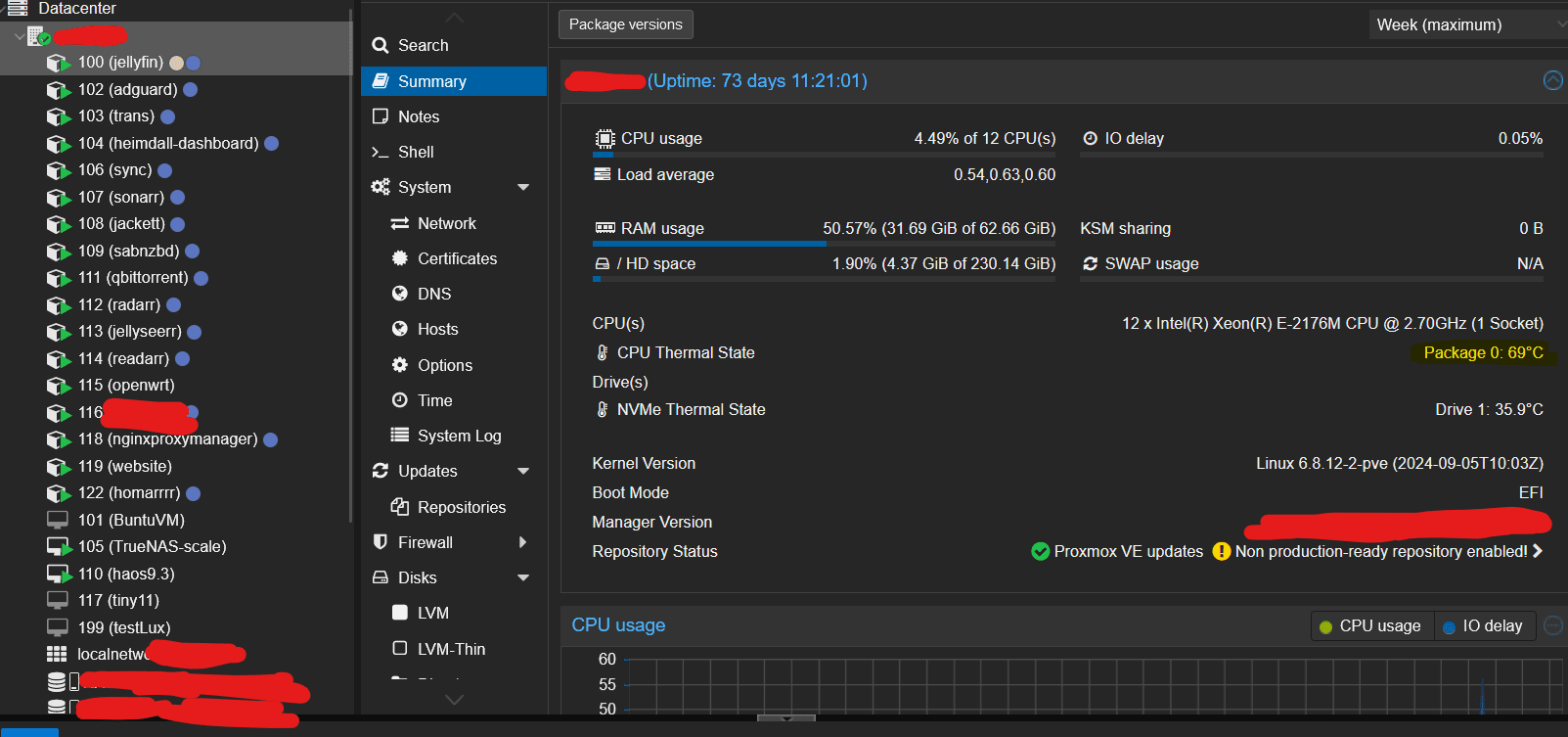
Task: Open the Certificates menu item
Action: point(454,258)
